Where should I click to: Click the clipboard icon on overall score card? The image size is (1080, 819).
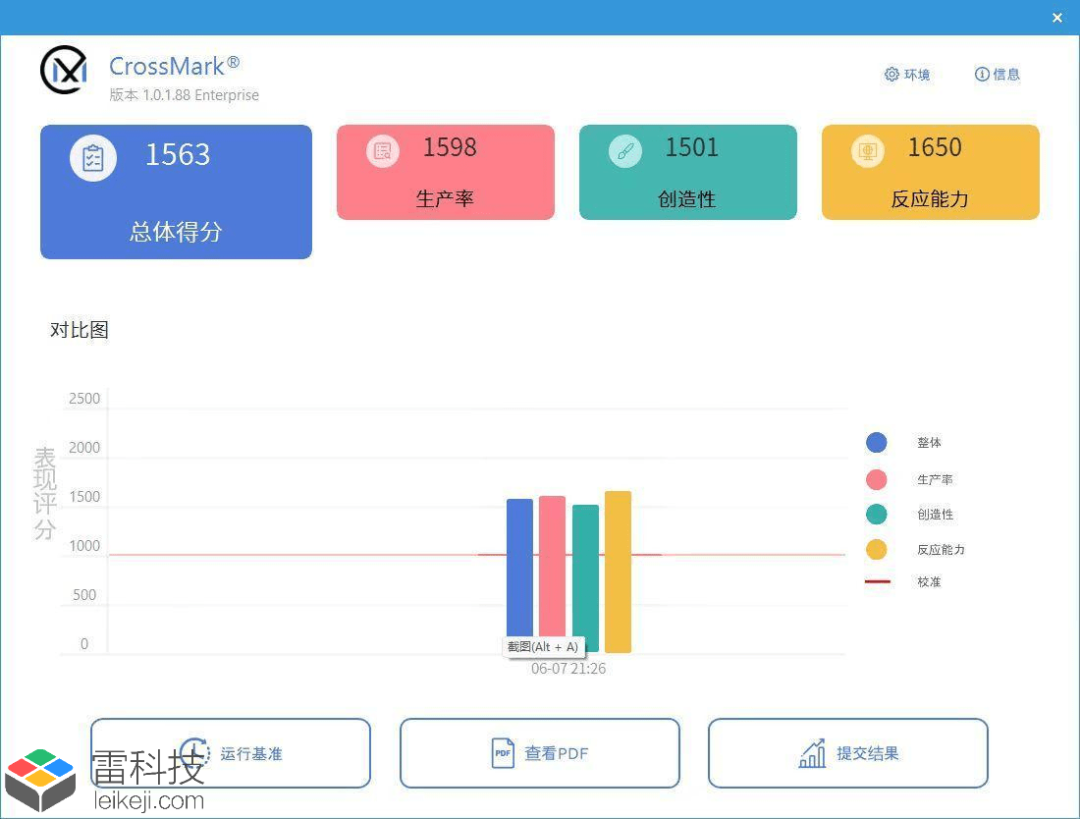(x=93, y=158)
